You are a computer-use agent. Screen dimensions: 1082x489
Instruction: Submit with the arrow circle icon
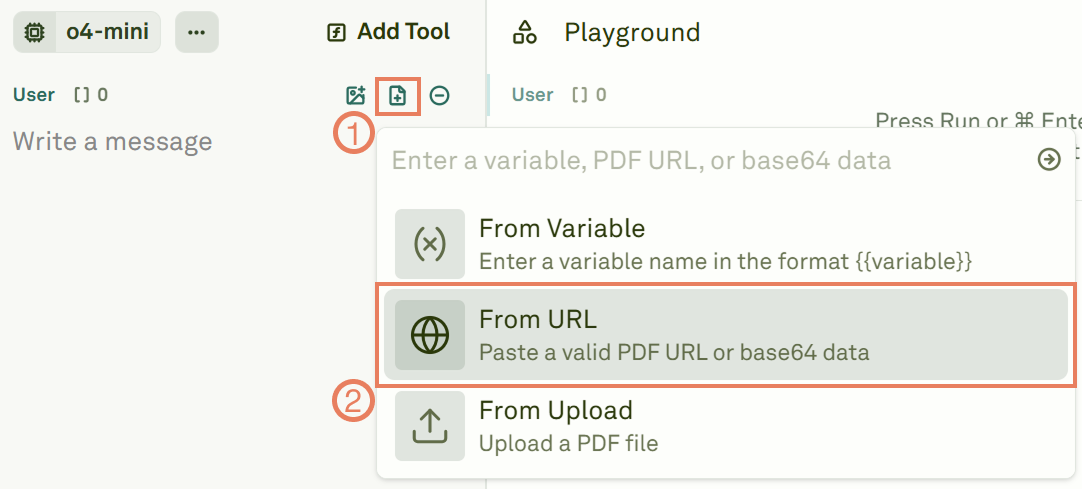1049,160
